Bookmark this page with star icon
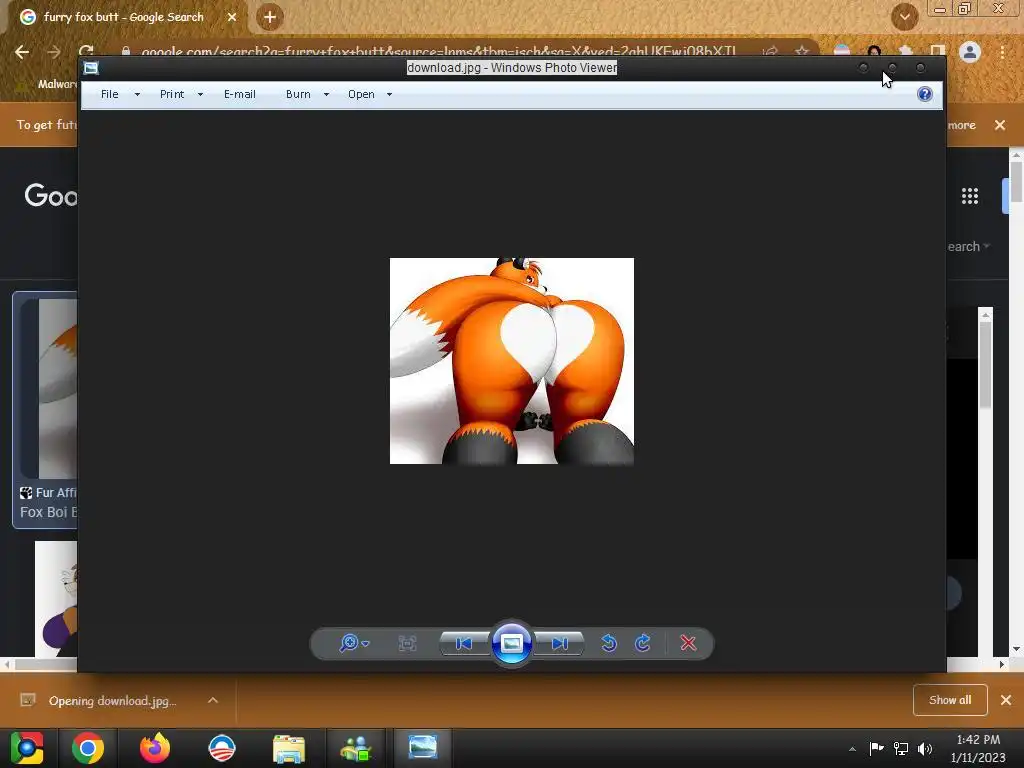This screenshot has height=768, width=1024. pos(802,51)
